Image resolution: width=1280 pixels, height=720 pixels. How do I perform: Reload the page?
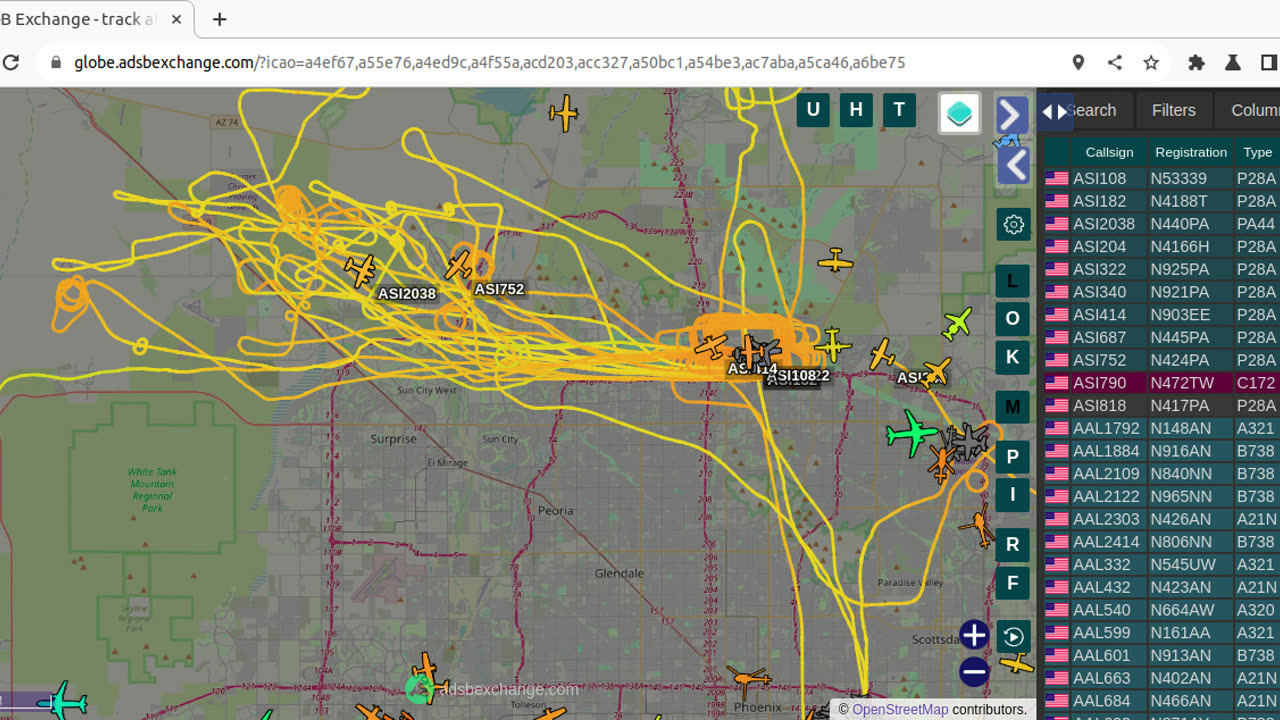click(11, 62)
